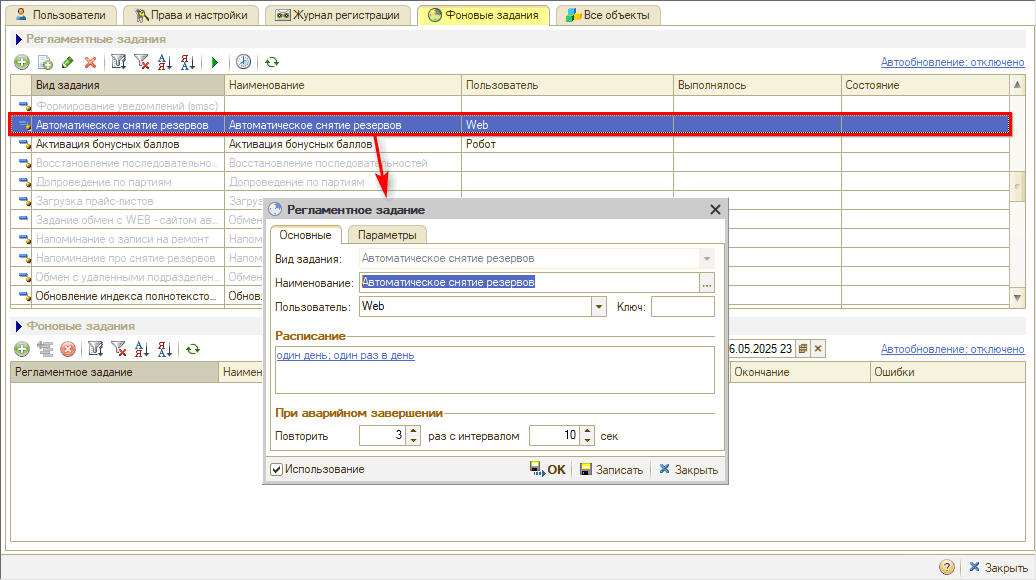Click row icon of Активация бонусных баллов
The height and width of the screenshot is (580, 1036).
[x=24, y=144]
